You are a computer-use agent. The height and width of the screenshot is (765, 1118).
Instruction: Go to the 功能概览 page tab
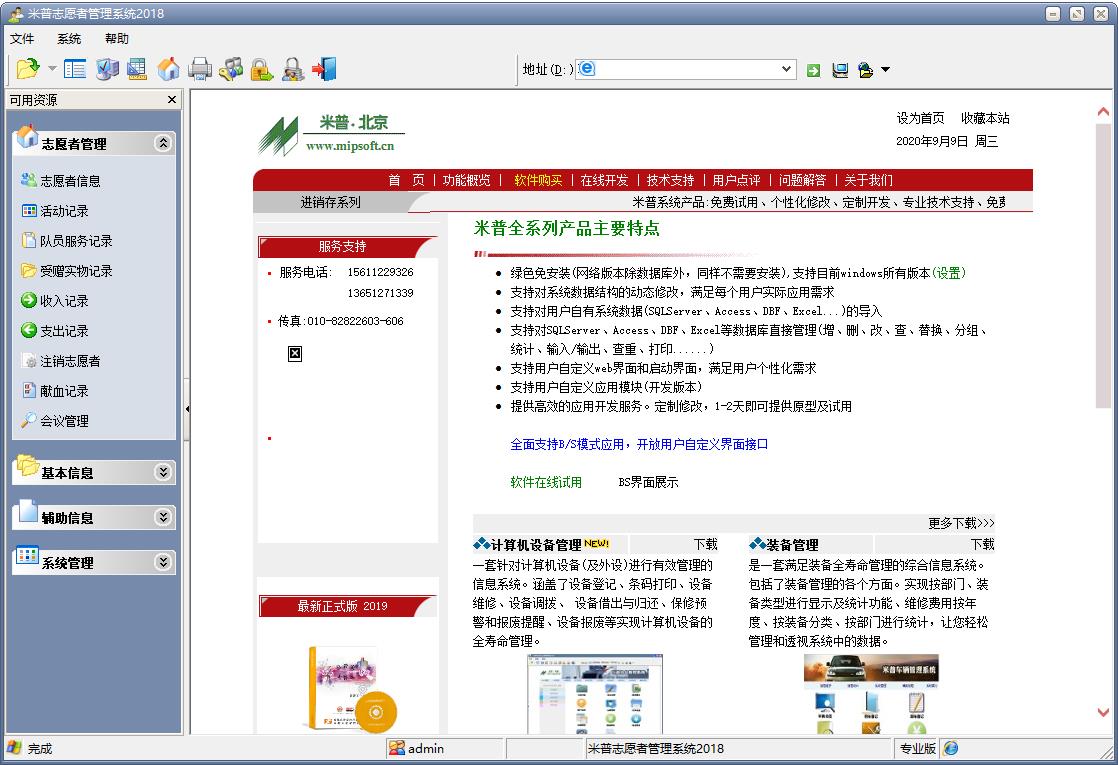465,180
